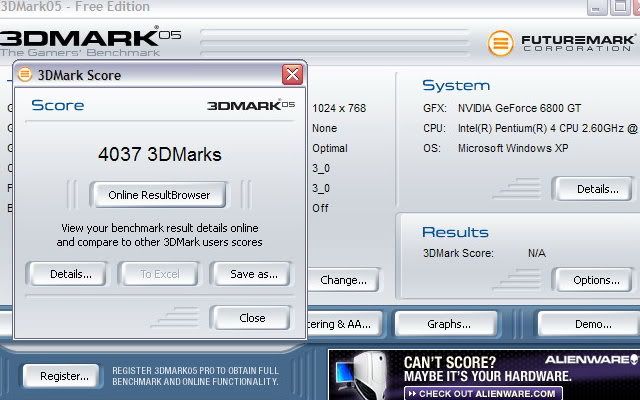Open Filtering & AA... settings
The image size is (640, 400).
pos(344,324)
